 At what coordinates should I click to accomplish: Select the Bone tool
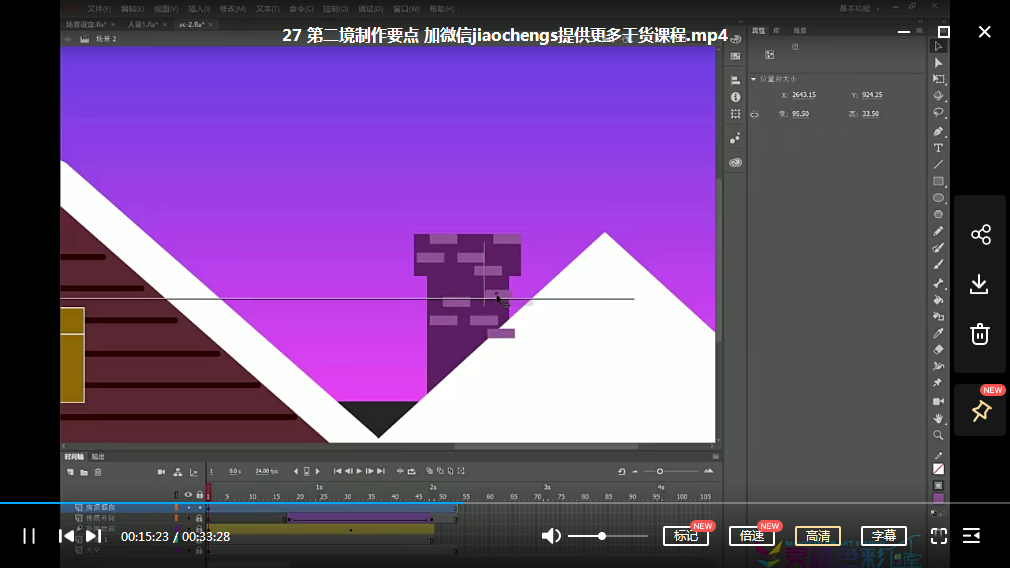[x=939, y=283]
